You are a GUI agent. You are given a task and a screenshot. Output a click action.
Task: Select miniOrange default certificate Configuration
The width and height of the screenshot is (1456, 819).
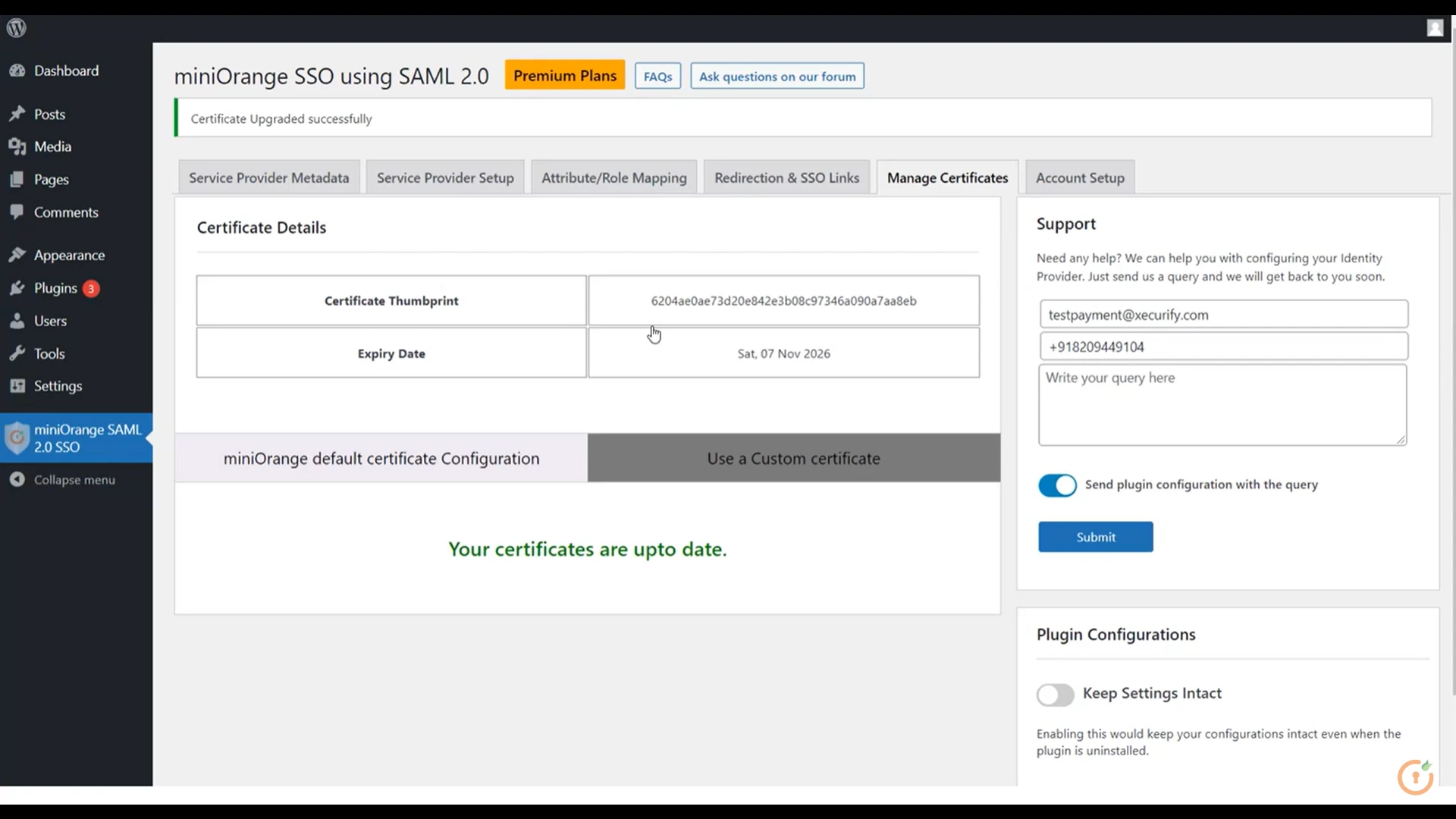tap(381, 458)
